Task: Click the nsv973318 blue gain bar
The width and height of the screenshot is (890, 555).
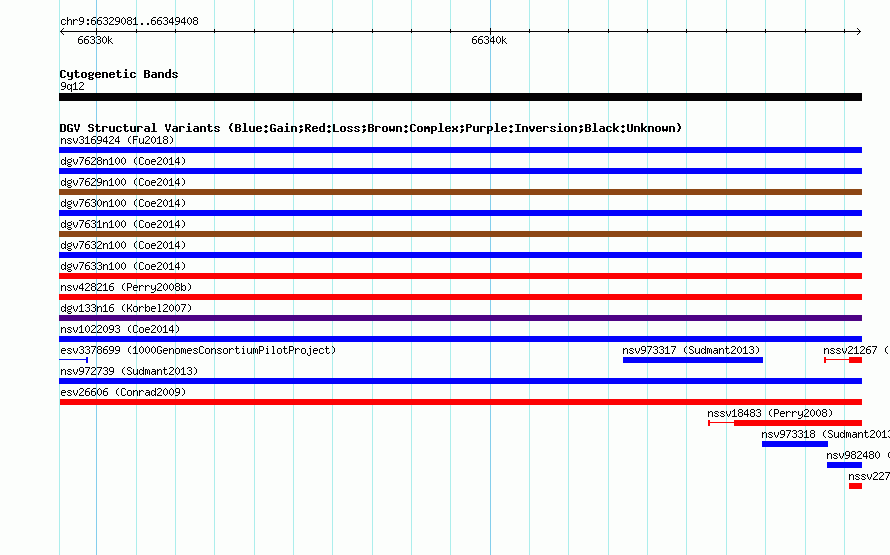Action: (x=795, y=444)
